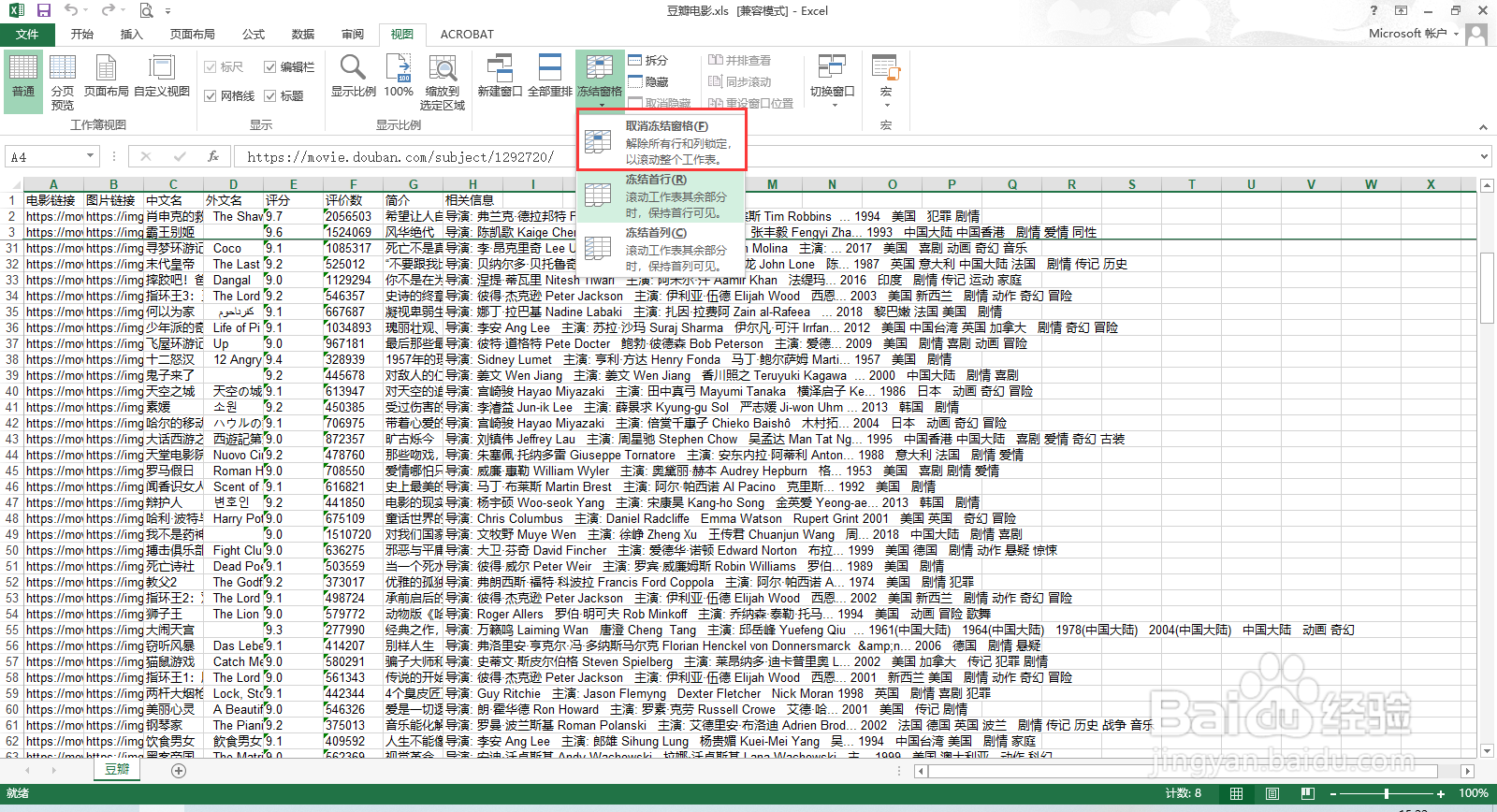Viewport: 1497px width, 812px height.
Task: Open the ACROBAT tab
Action: (467, 35)
